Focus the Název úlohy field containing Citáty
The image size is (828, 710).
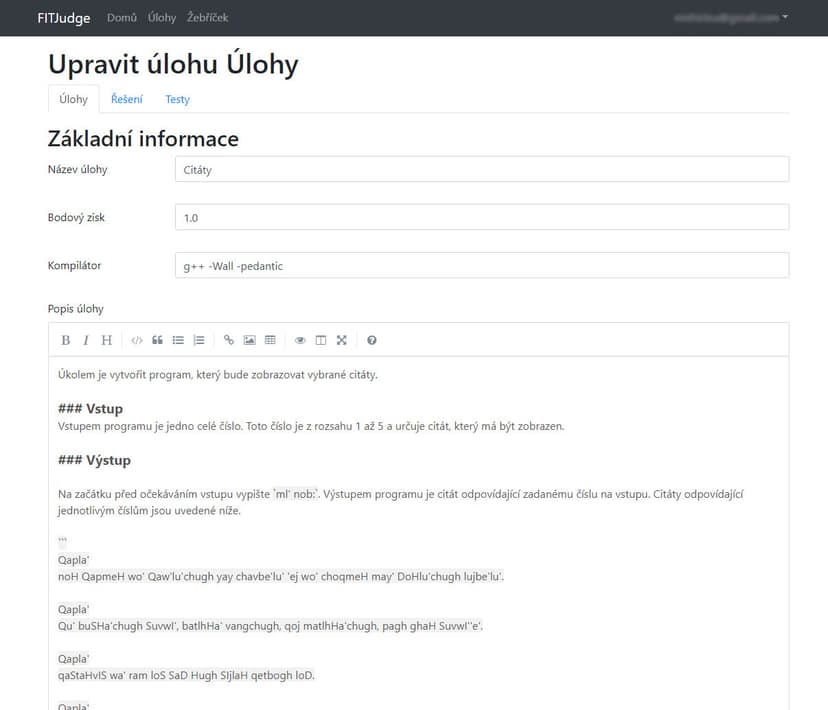(482, 169)
